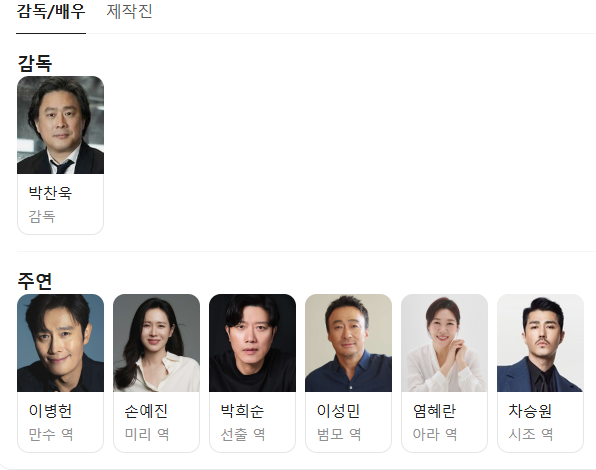Click the 손예진 name text
The width and height of the screenshot is (596, 470).
click(146, 411)
